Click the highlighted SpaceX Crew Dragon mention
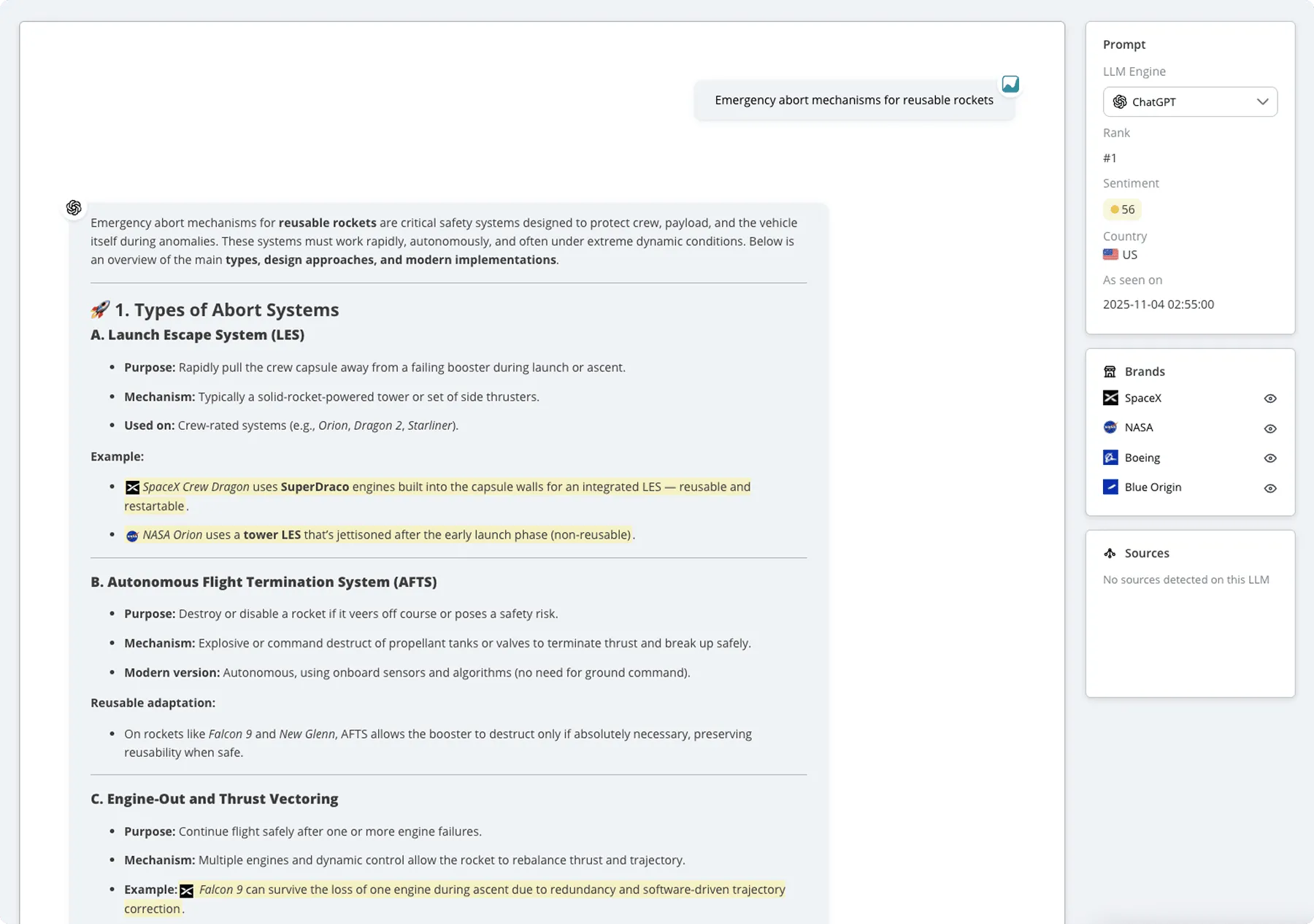Screen dimensions: 1314x924 pyautogui.click(x=196, y=487)
